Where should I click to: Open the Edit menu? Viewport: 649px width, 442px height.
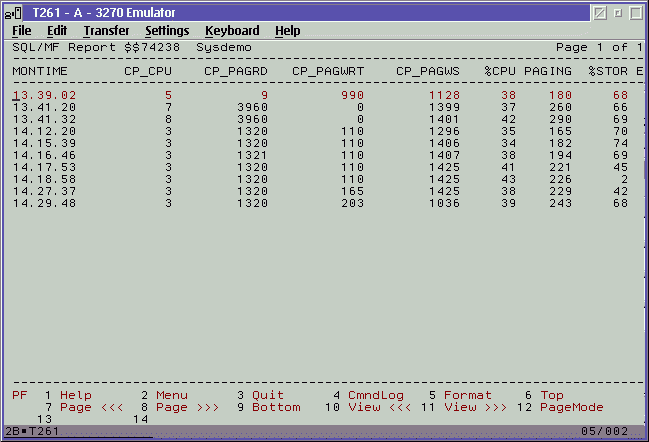pos(57,31)
